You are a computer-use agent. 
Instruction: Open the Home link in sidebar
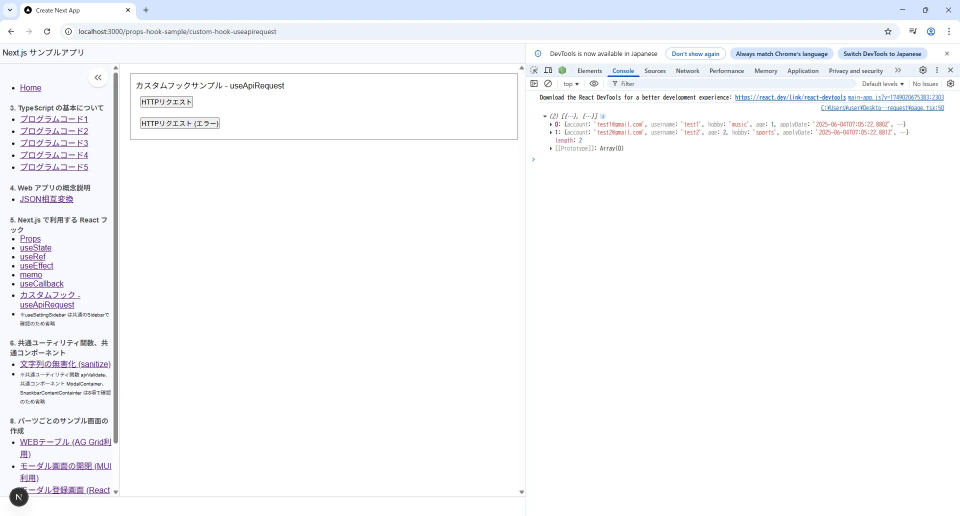31,88
